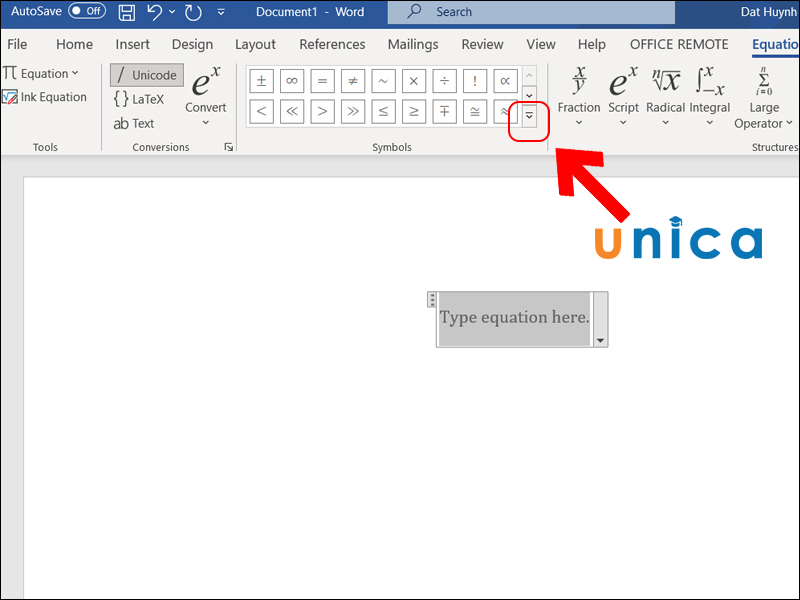
Task: Open the Fraction structure dropdown
Action: pos(579,98)
